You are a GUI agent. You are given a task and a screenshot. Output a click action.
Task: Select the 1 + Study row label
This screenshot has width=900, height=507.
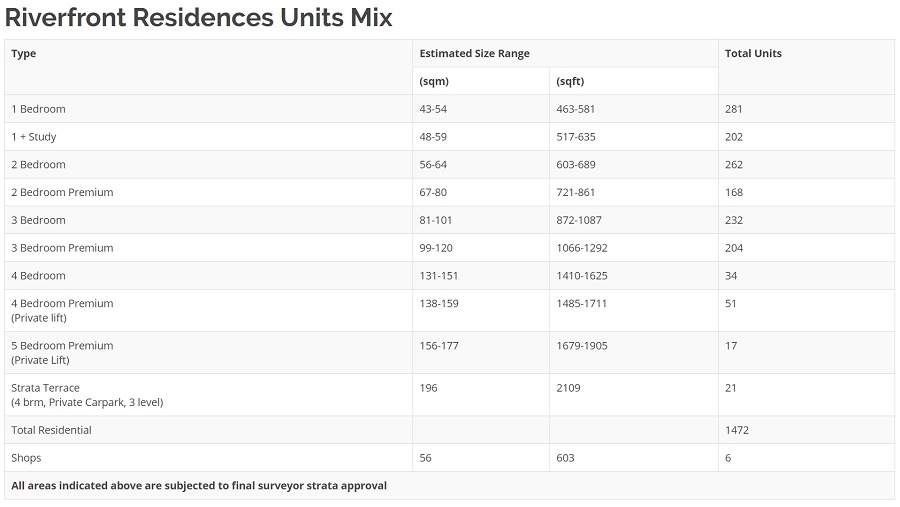[34, 137]
